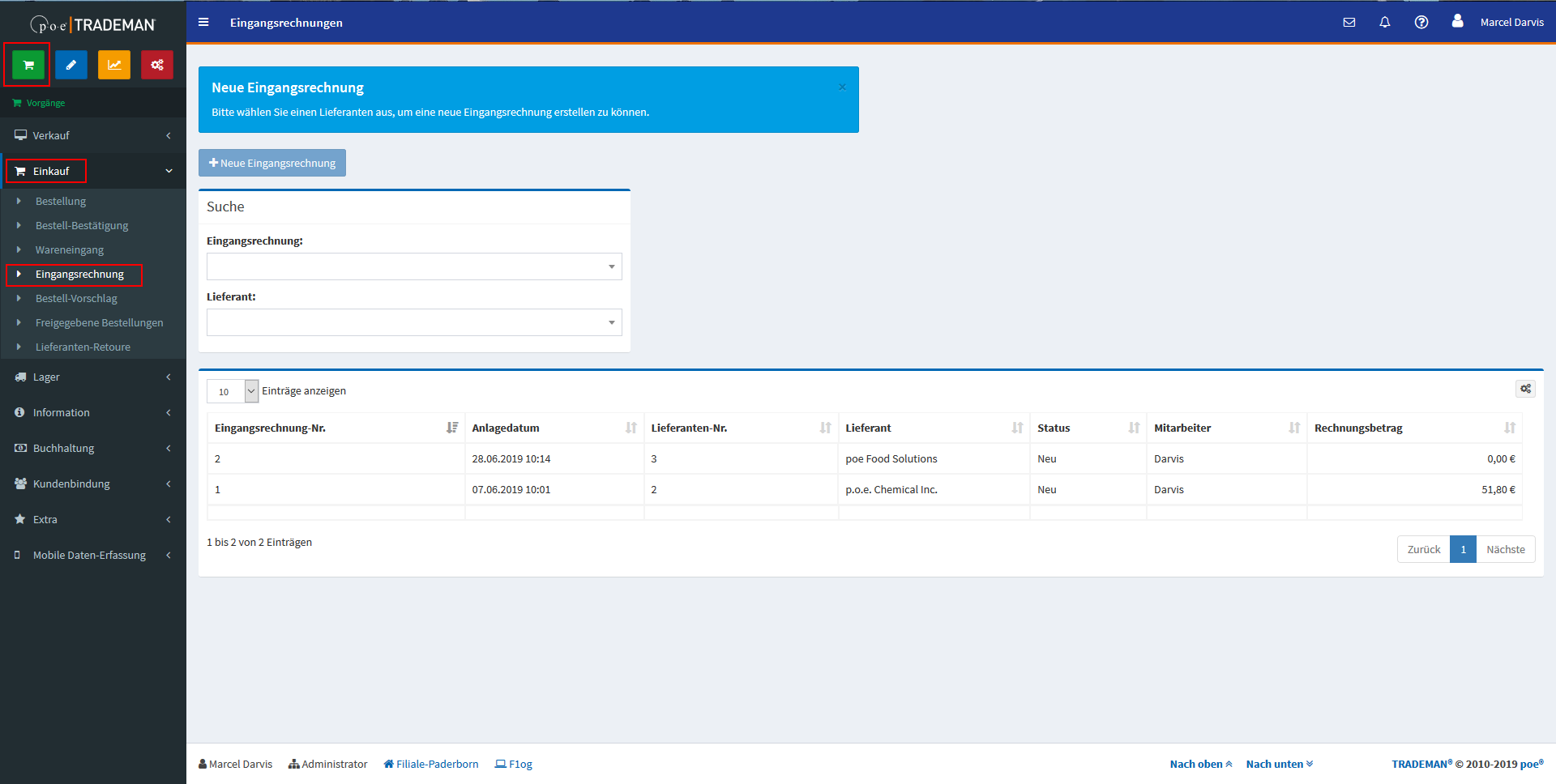Click the green shopping cart Vorgänge icon
Viewport: 1556px width, 784px height.
pos(28,65)
